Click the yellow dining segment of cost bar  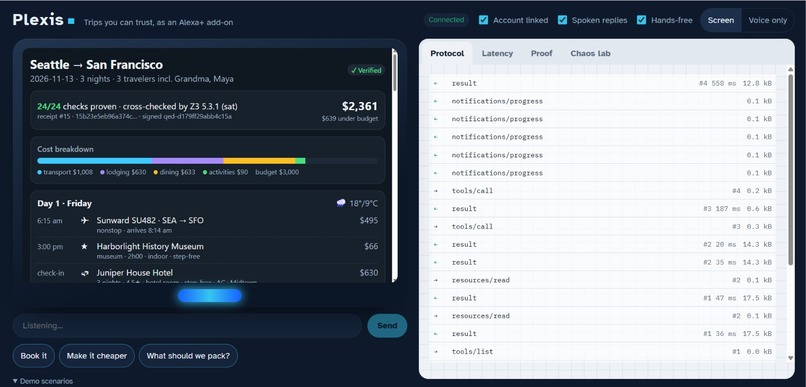pyautogui.click(x=260, y=161)
